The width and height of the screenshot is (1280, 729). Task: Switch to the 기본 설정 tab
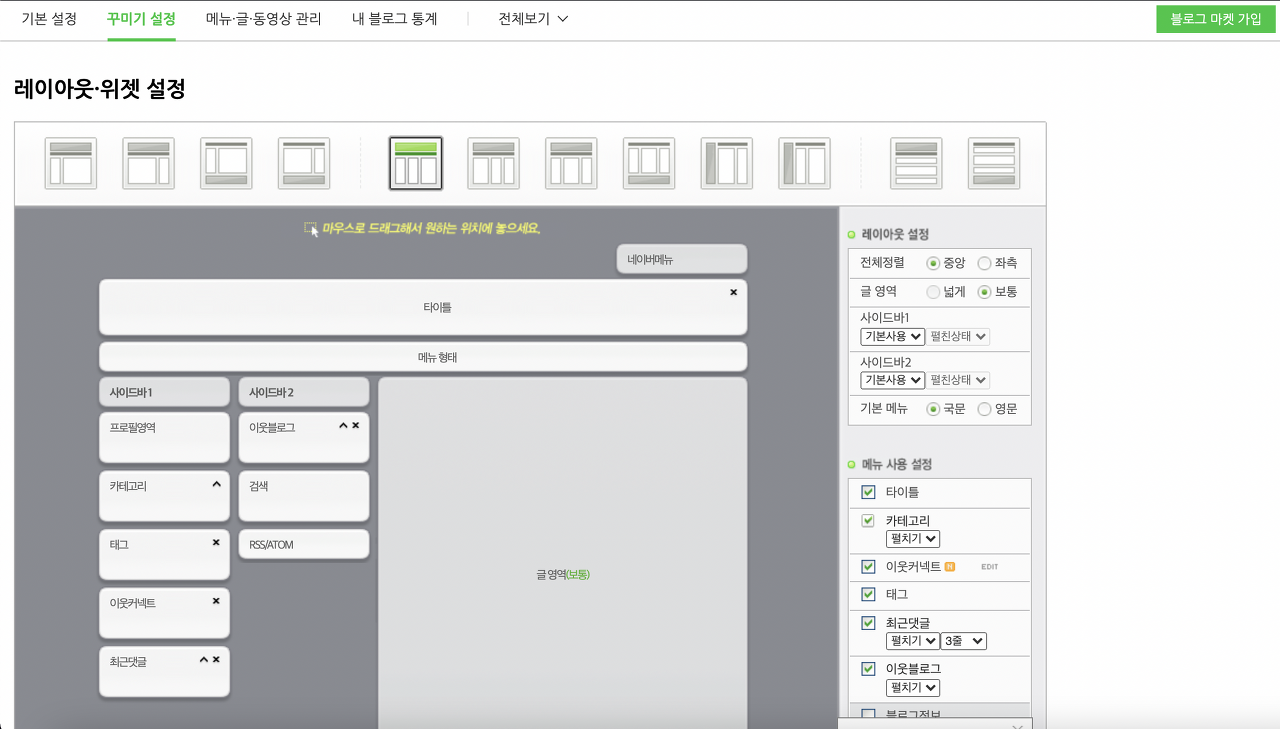click(x=49, y=19)
